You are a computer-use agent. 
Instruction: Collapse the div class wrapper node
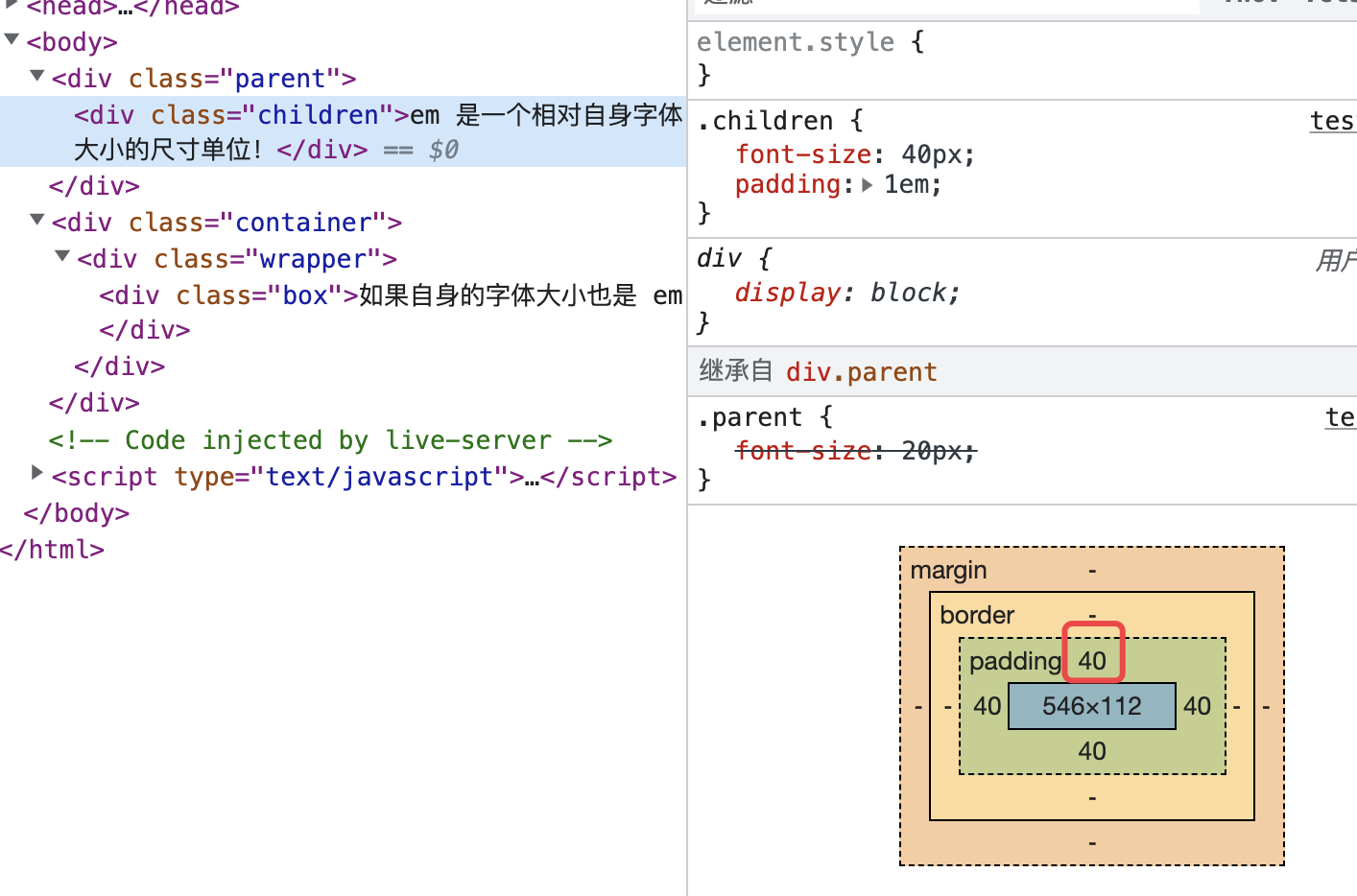pos(62,256)
